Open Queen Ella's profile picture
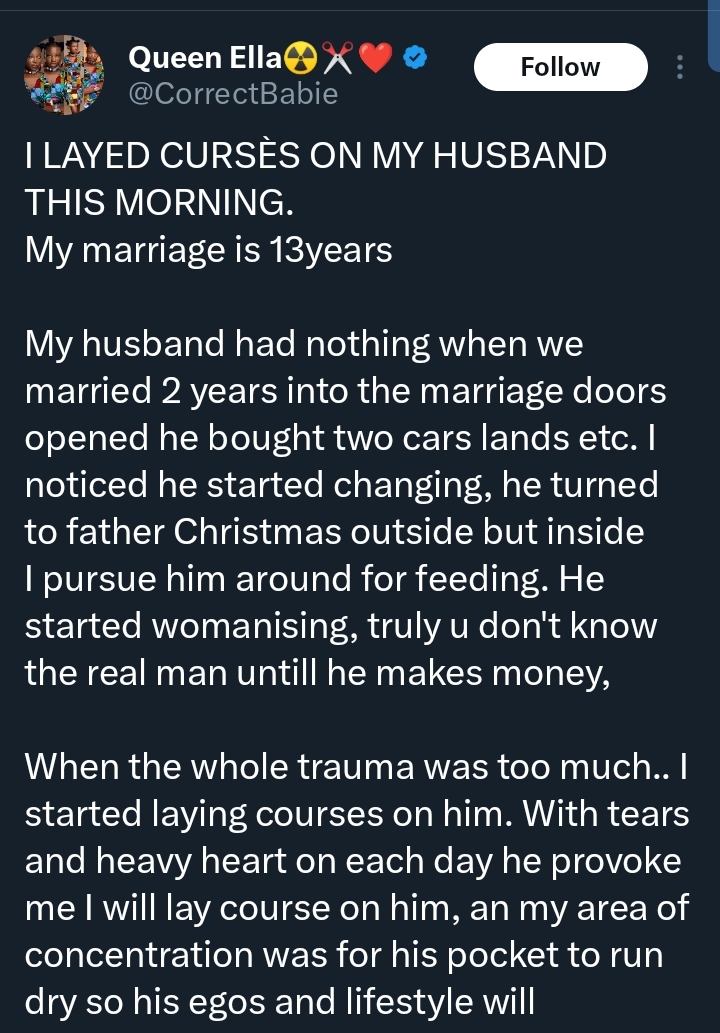Viewport: 720px width, 1033px height. (63, 73)
